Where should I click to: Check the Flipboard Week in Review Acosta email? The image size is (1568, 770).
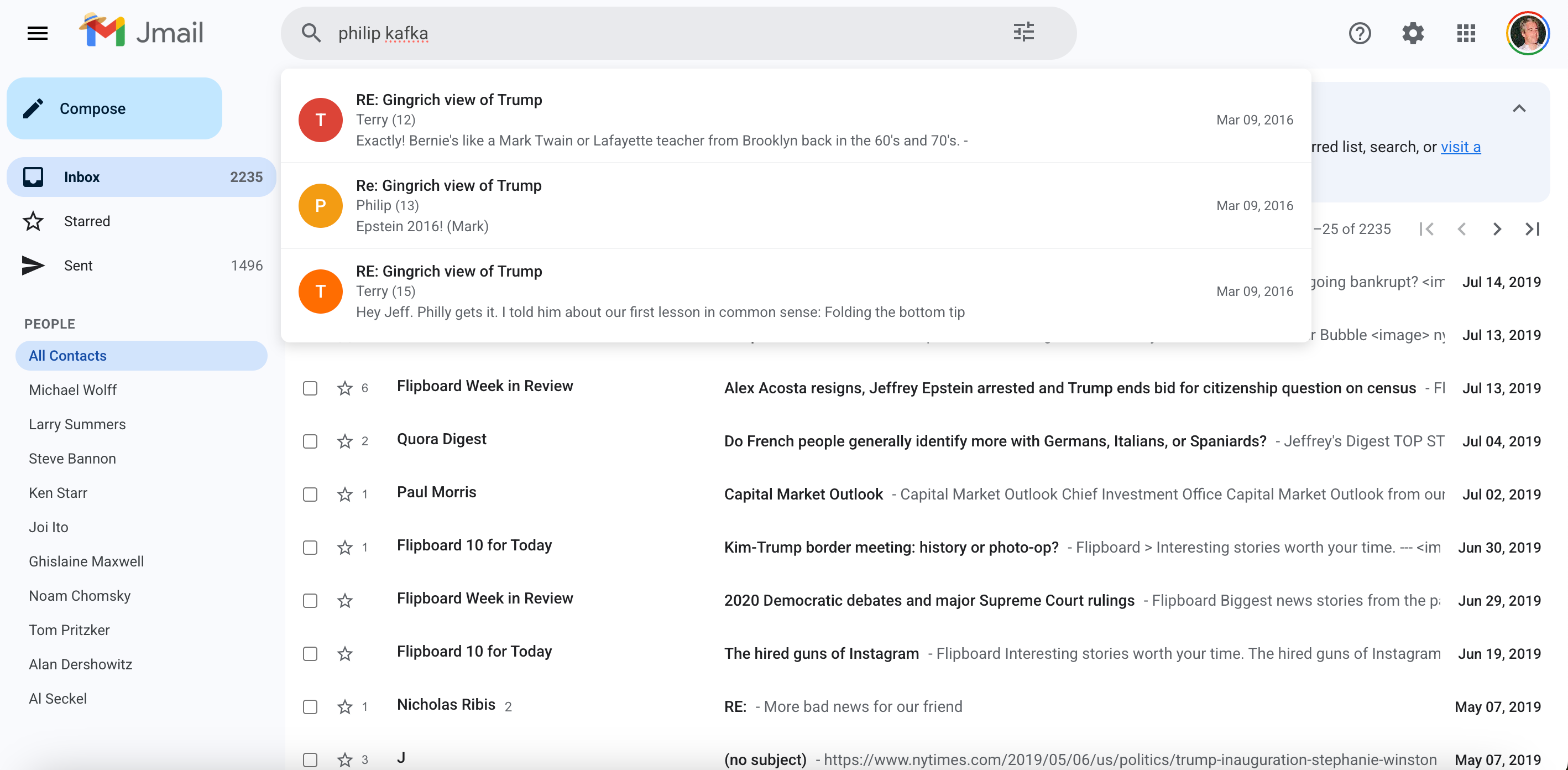(x=310, y=388)
